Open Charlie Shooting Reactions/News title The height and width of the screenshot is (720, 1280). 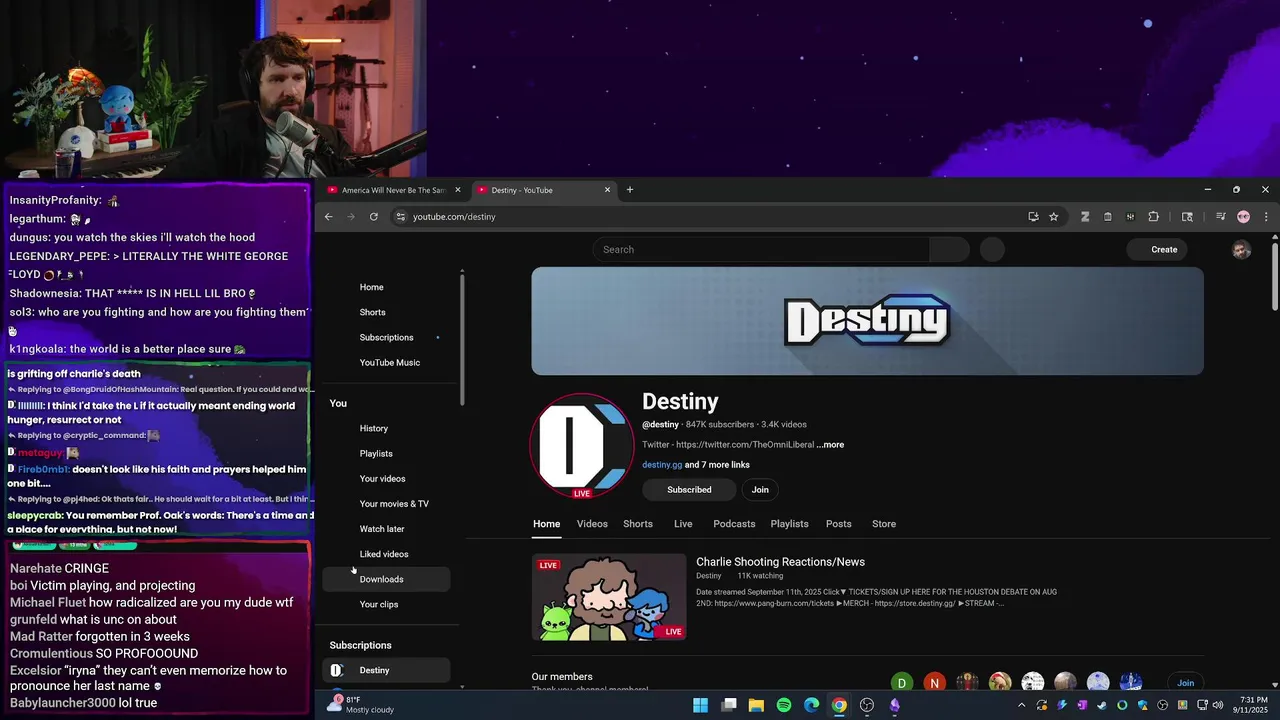pyautogui.click(x=780, y=562)
